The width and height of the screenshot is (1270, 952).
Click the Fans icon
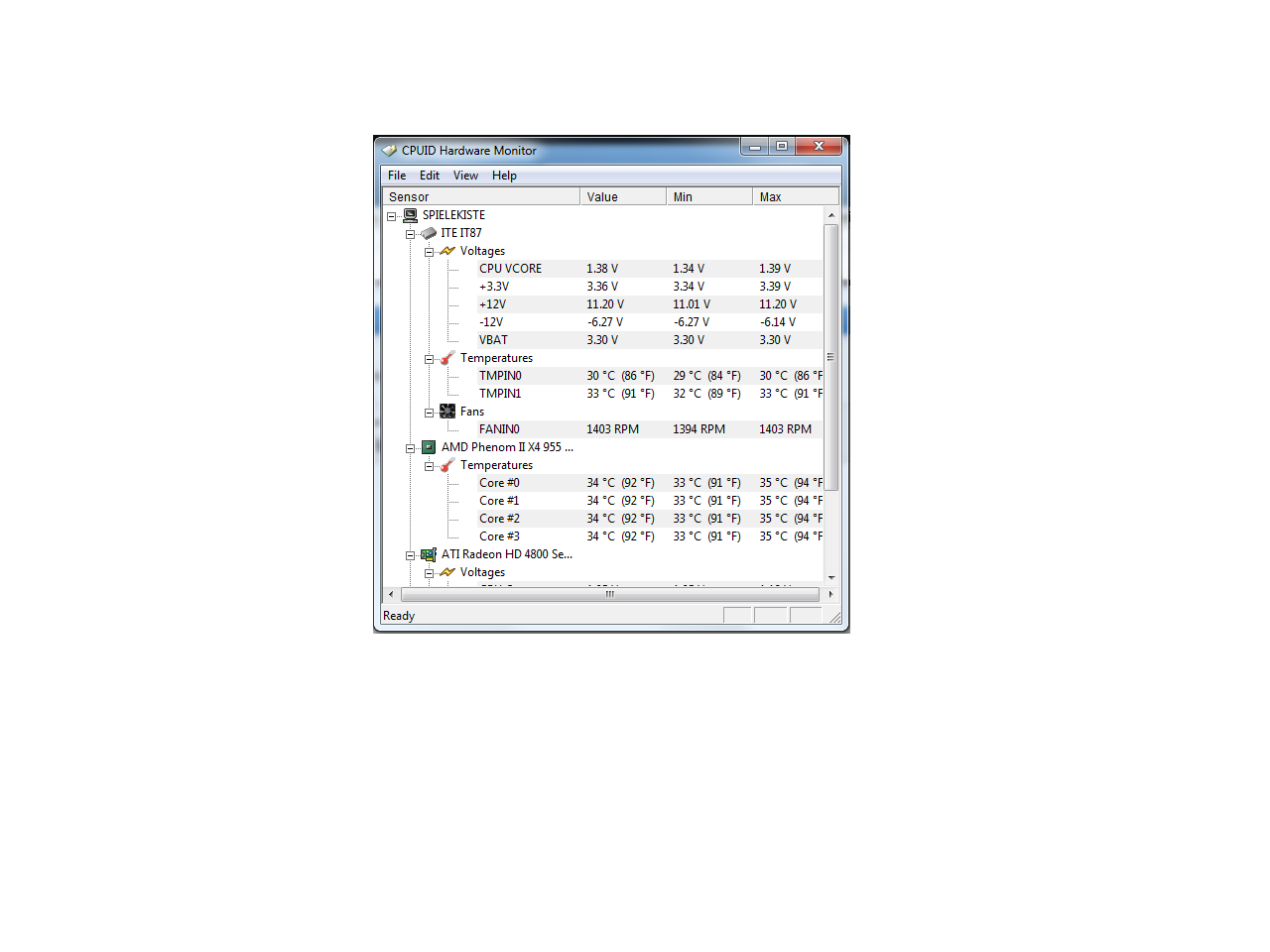pos(447,412)
